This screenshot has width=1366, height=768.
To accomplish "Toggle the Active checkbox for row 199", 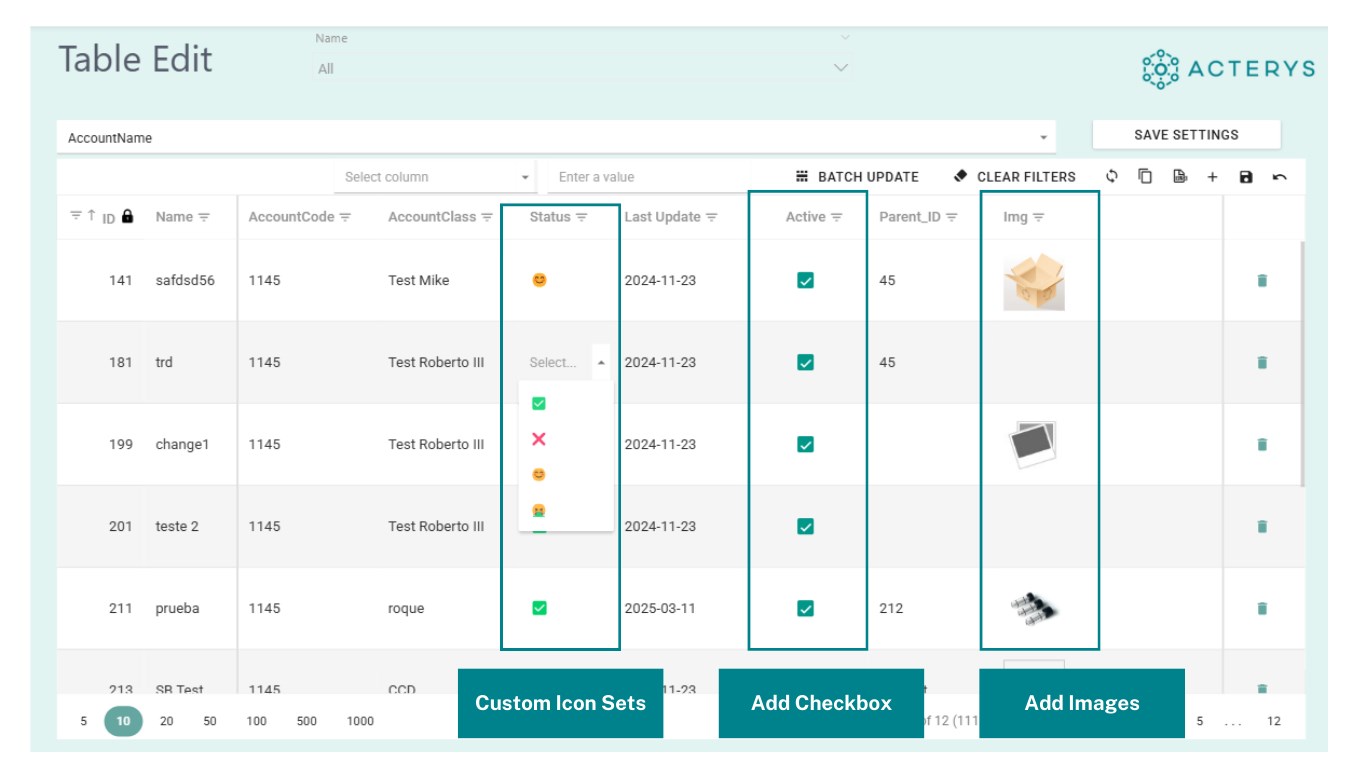I will pyautogui.click(x=805, y=445).
